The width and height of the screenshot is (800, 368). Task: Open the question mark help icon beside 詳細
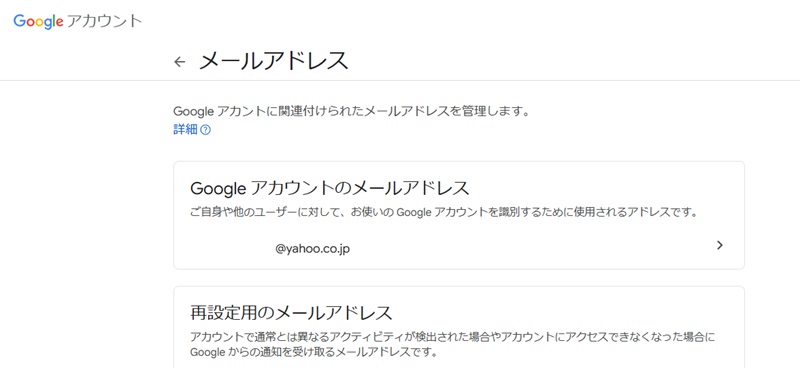point(206,130)
